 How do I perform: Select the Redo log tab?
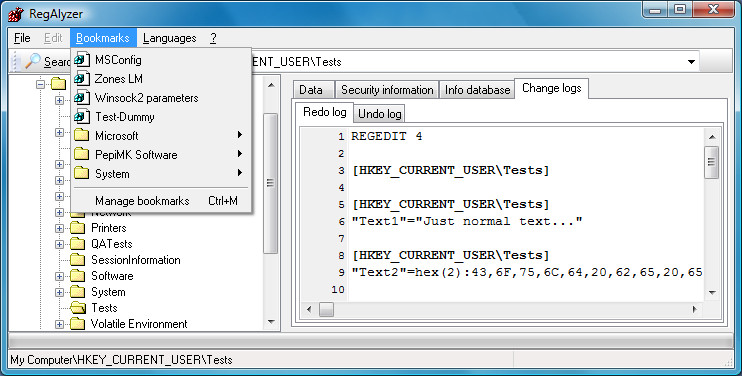[325, 112]
